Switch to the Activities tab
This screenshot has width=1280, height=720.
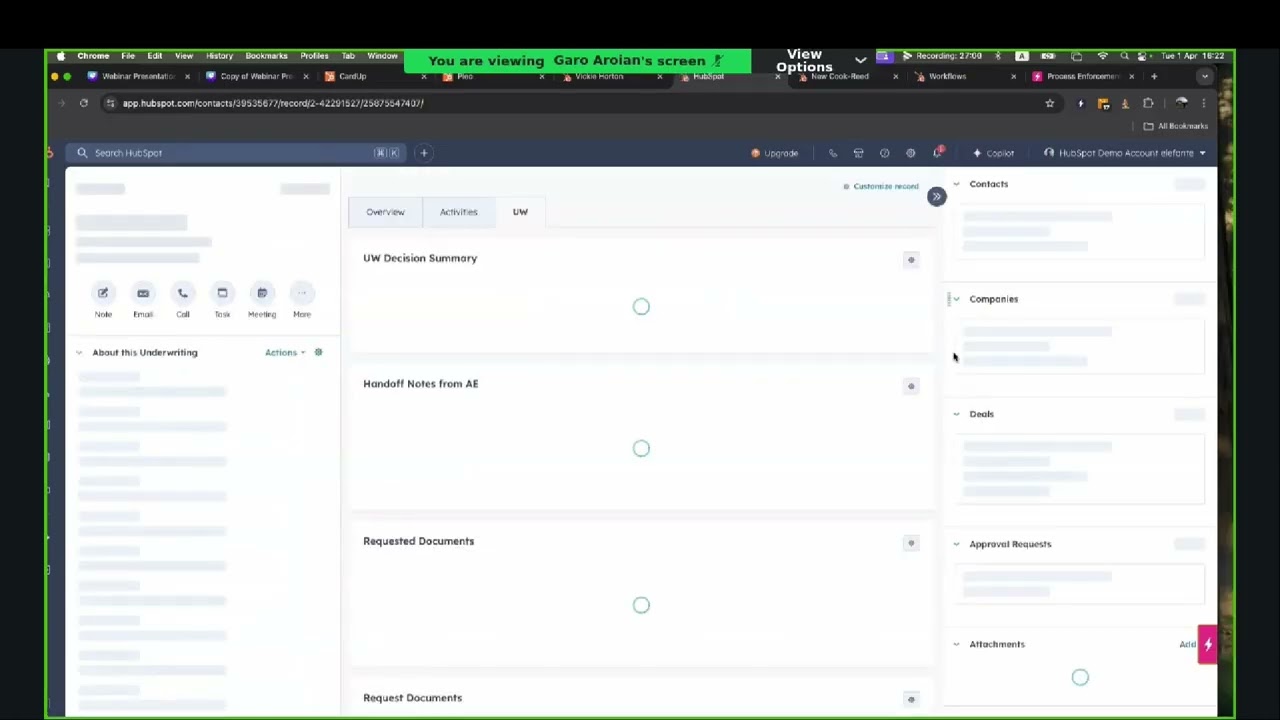point(458,212)
